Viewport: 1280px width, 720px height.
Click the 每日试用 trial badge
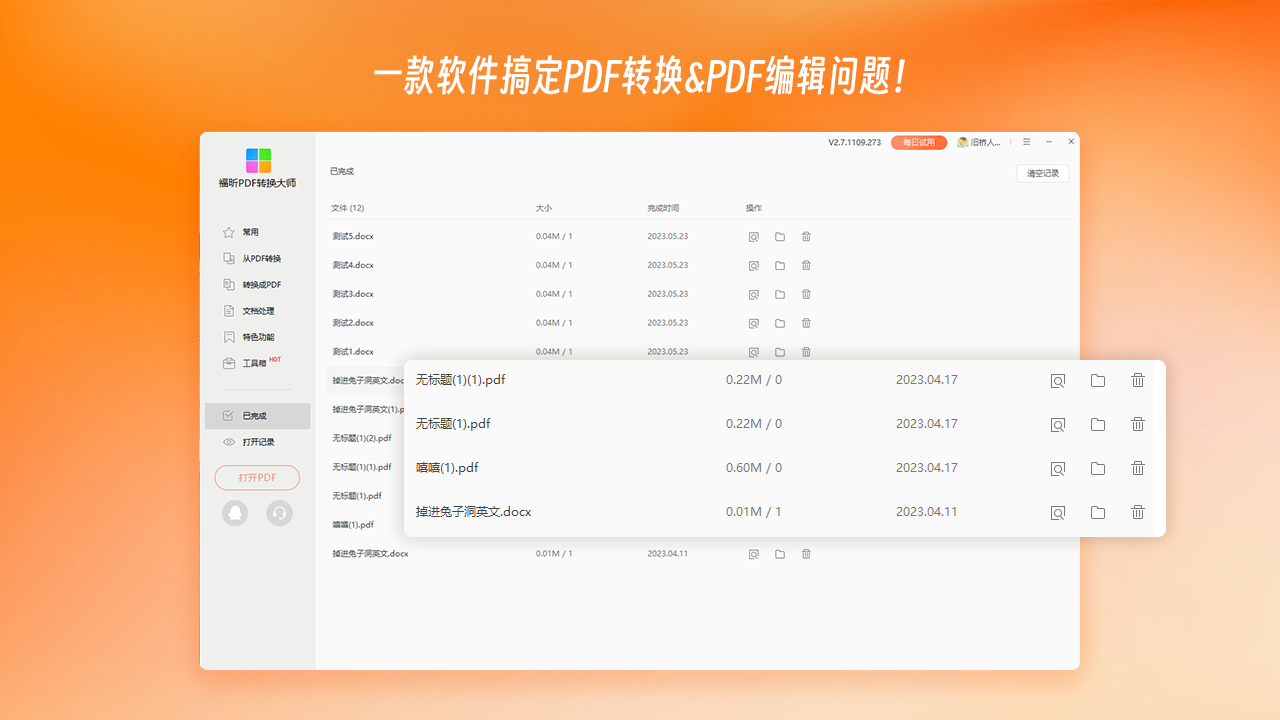(917, 142)
